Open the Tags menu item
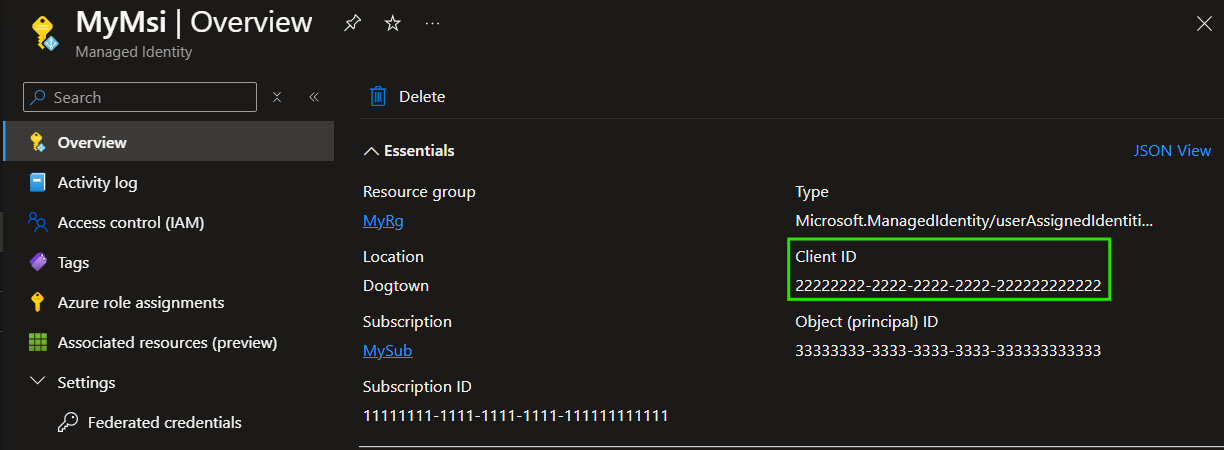 pos(169,262)
